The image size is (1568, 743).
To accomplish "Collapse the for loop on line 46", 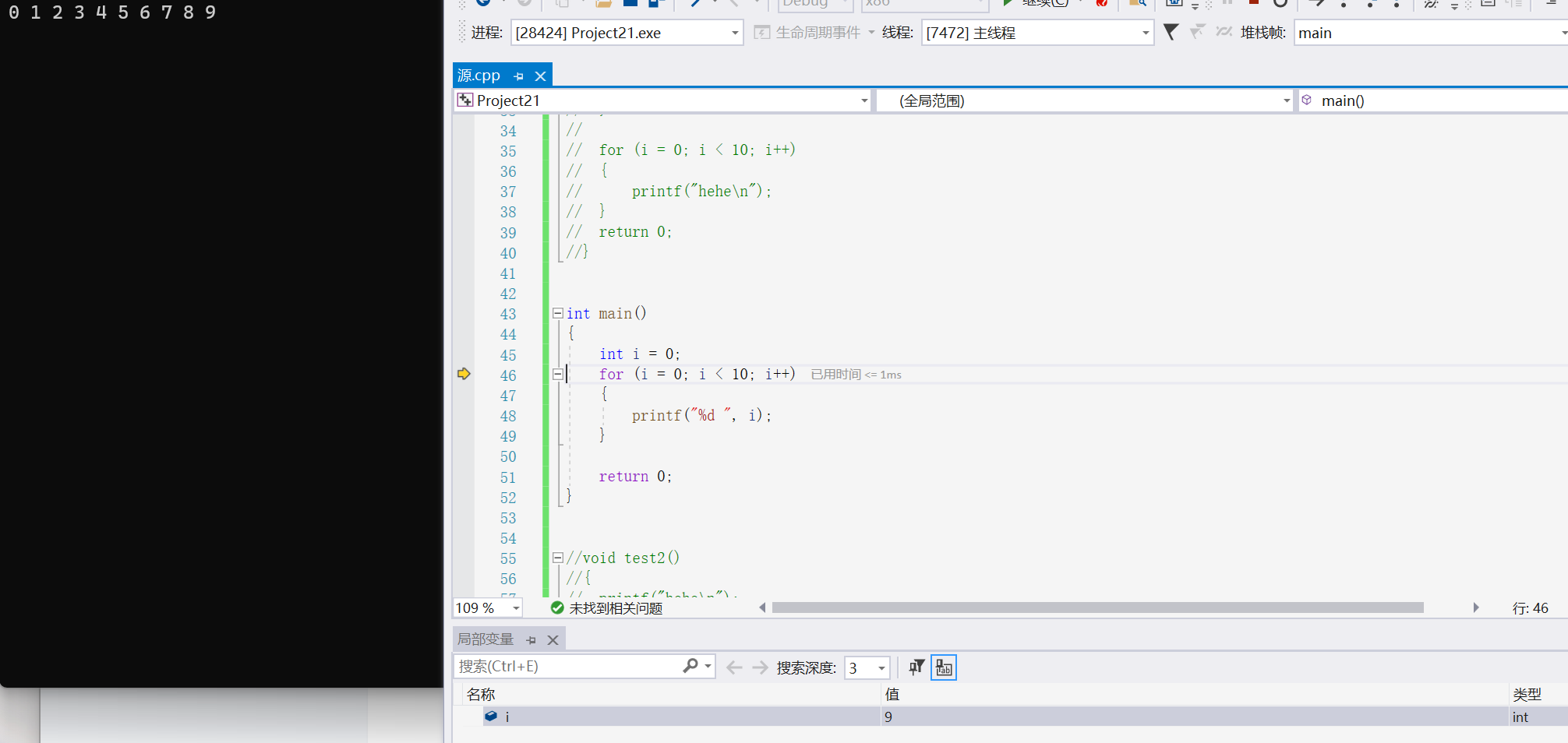I will (x=558, y=374).
